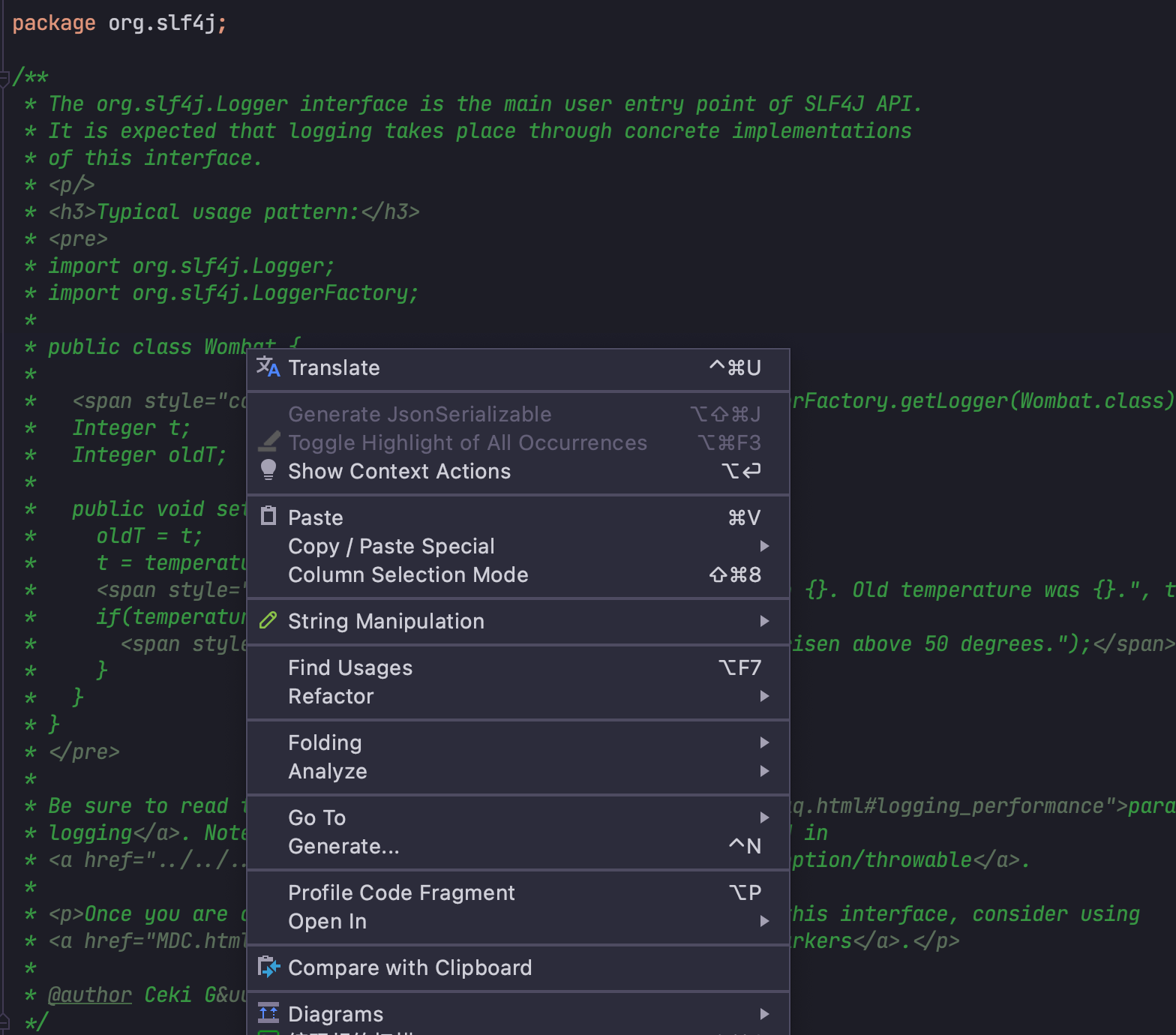This screenshot has height=1035, width=1176.
Task: Click the @author Javadoc tag
Action: [x=90, y=995]
